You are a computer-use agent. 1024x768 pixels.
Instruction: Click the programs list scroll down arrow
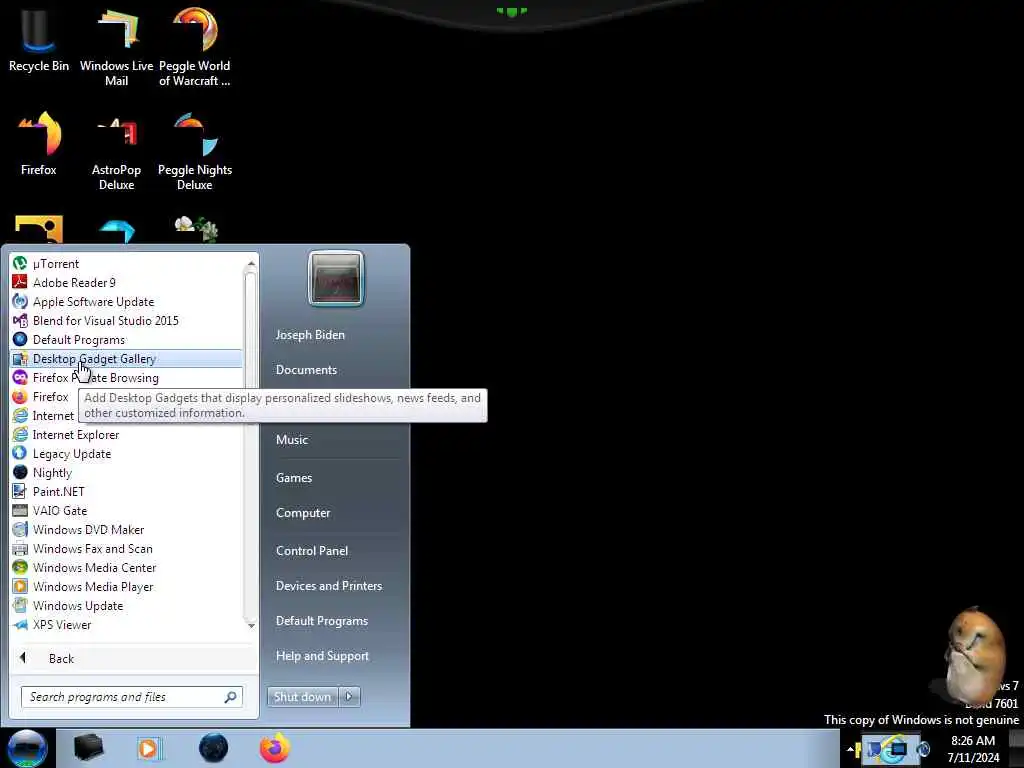(x=251, y=625)
